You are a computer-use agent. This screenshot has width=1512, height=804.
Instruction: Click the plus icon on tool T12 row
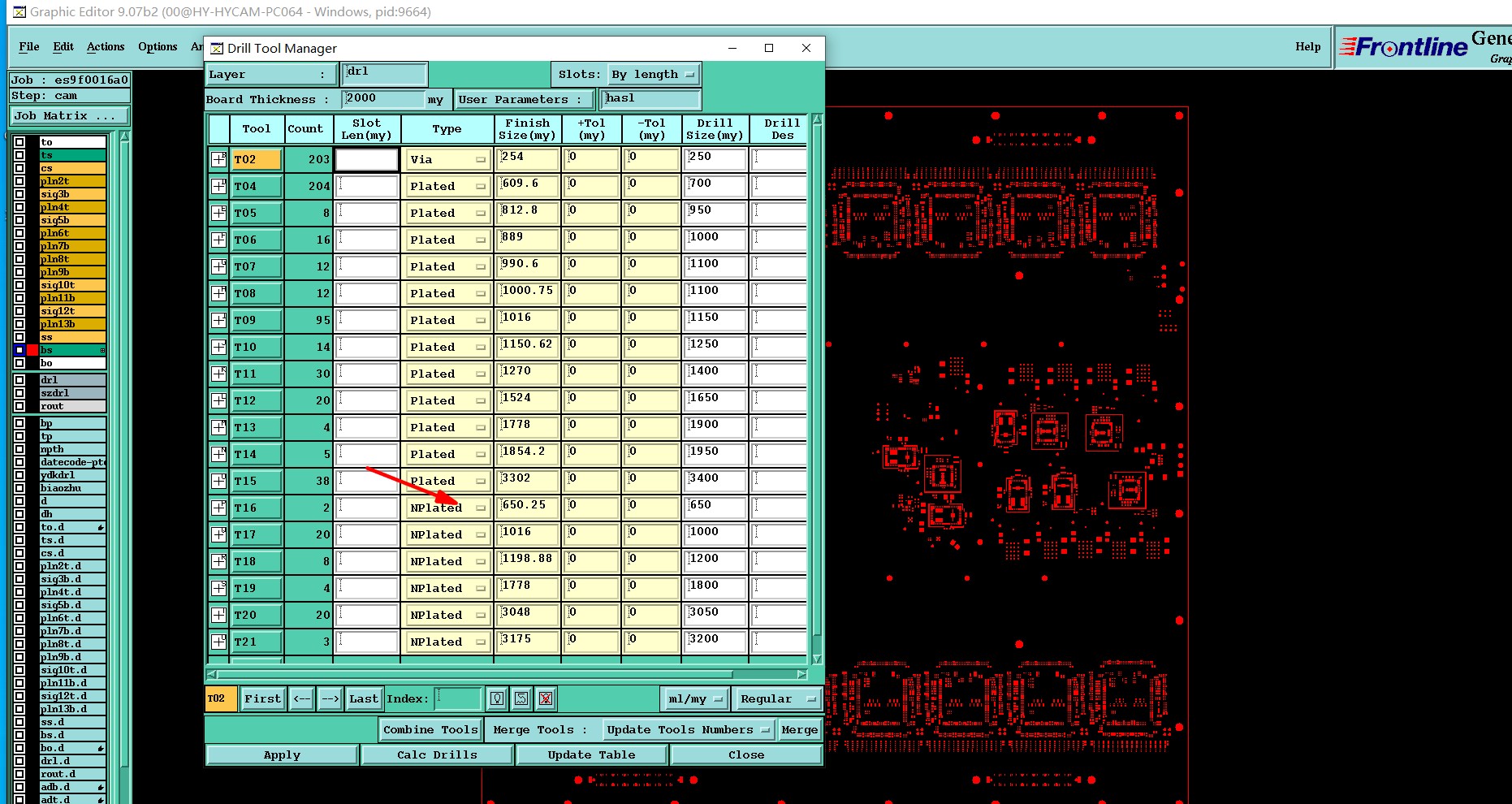(x=219, y=400)
